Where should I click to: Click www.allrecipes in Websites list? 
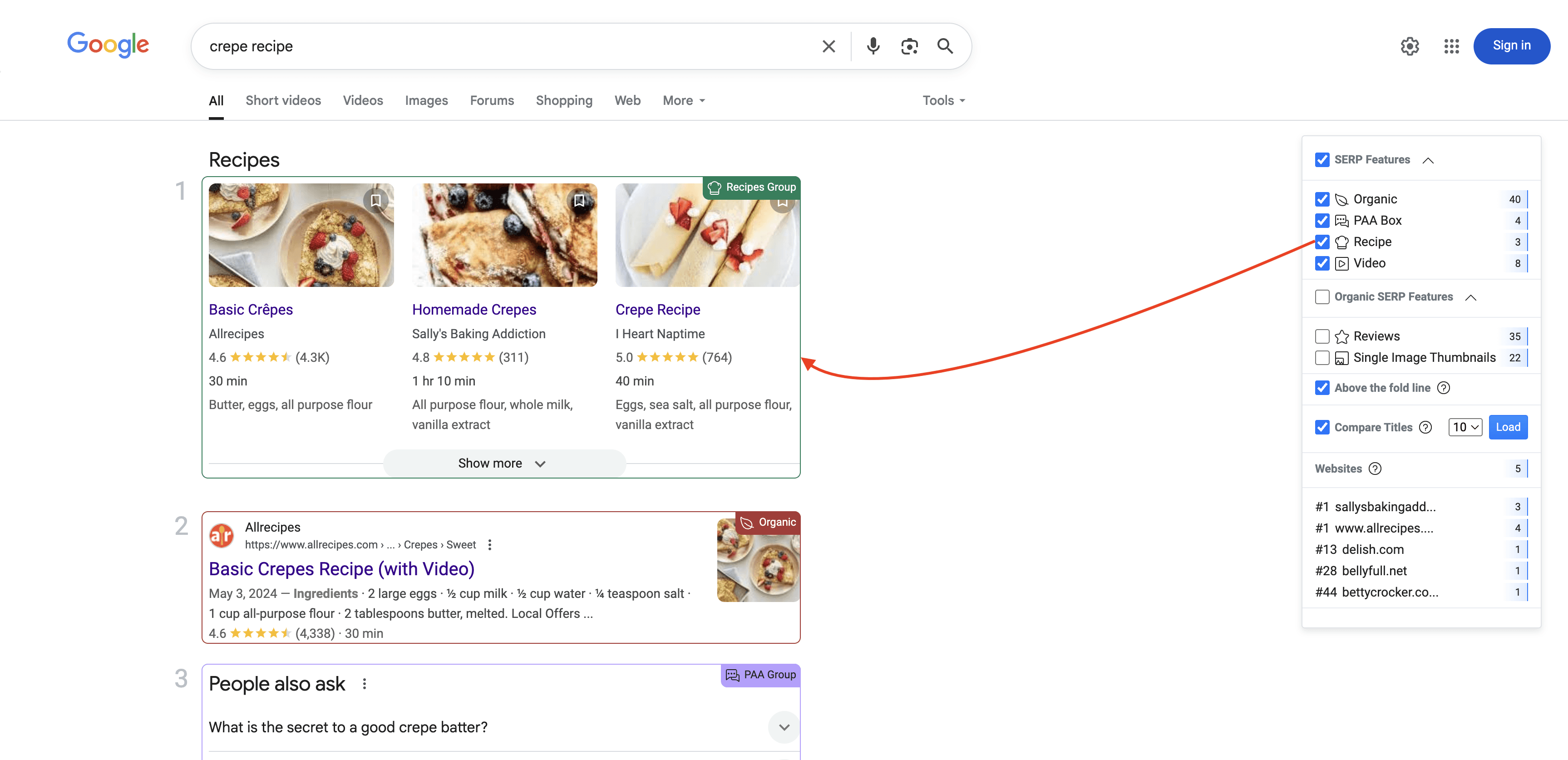pyautogui.click(x=1384, y=528)
